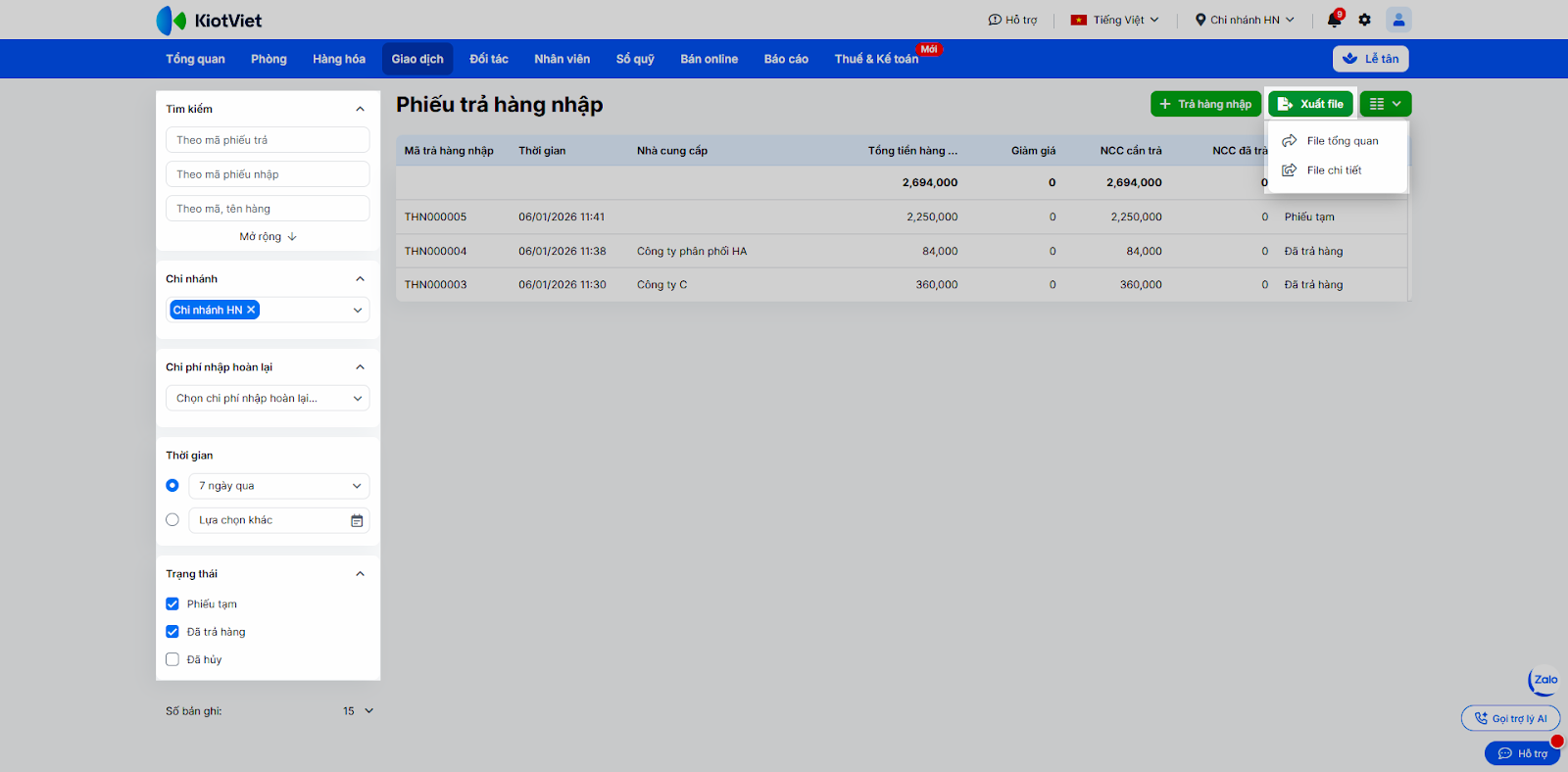
Task: Check Đã hủy status checkbox
Action: tap(172, 659)
